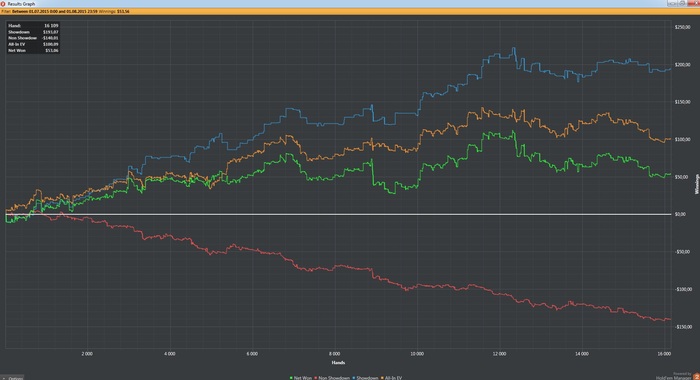Click the Winnings y-axis title
700x380 pixels.
696,184
